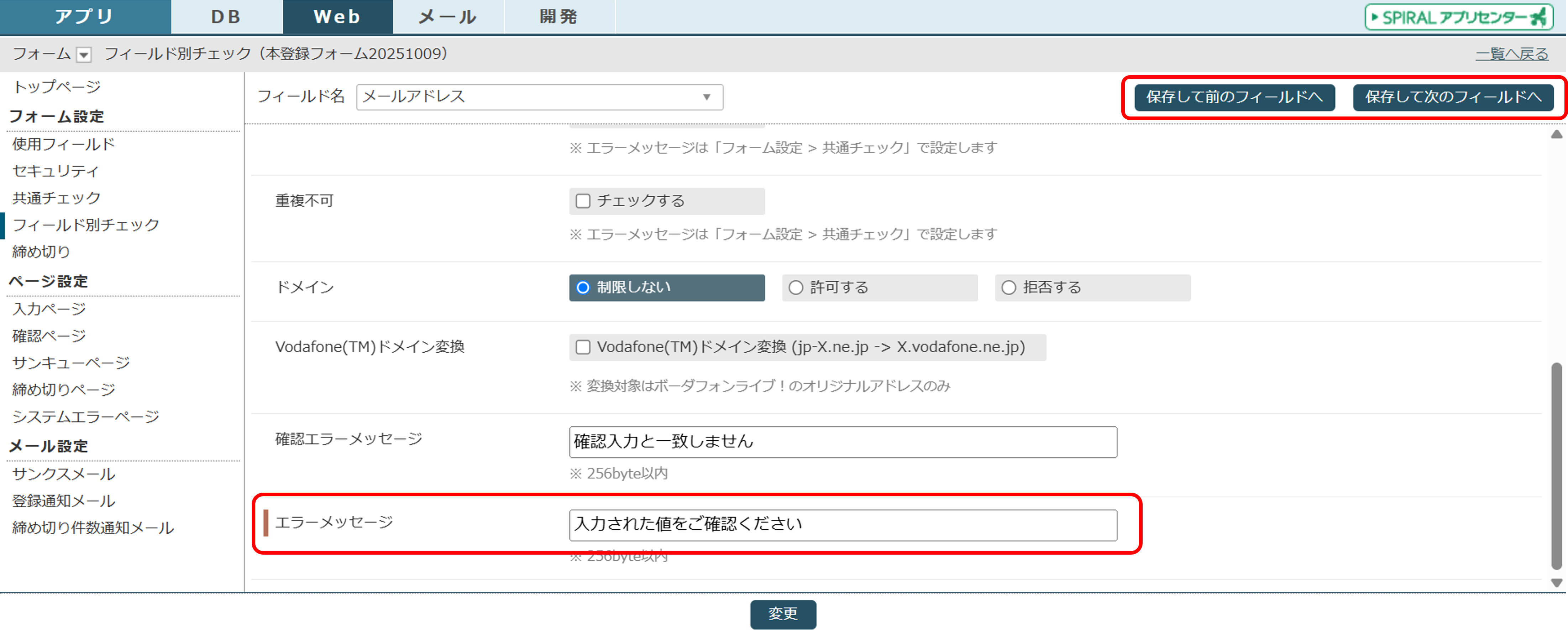Choose 制限しない domain option
Image resolution: width=1568 pixels, height=633 pixels.
tap(583, 287)
